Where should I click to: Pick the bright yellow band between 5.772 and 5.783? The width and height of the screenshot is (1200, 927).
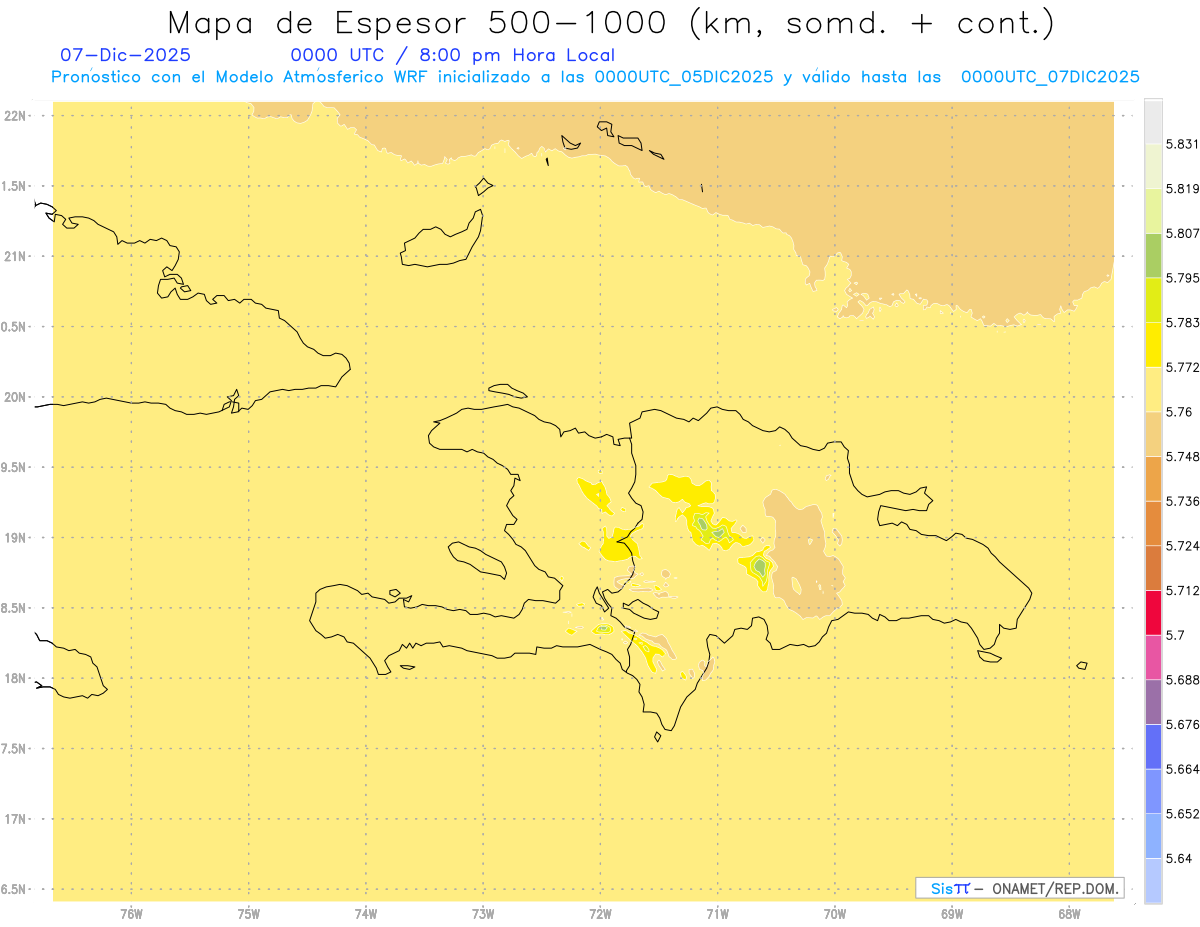coord(1153,344)
